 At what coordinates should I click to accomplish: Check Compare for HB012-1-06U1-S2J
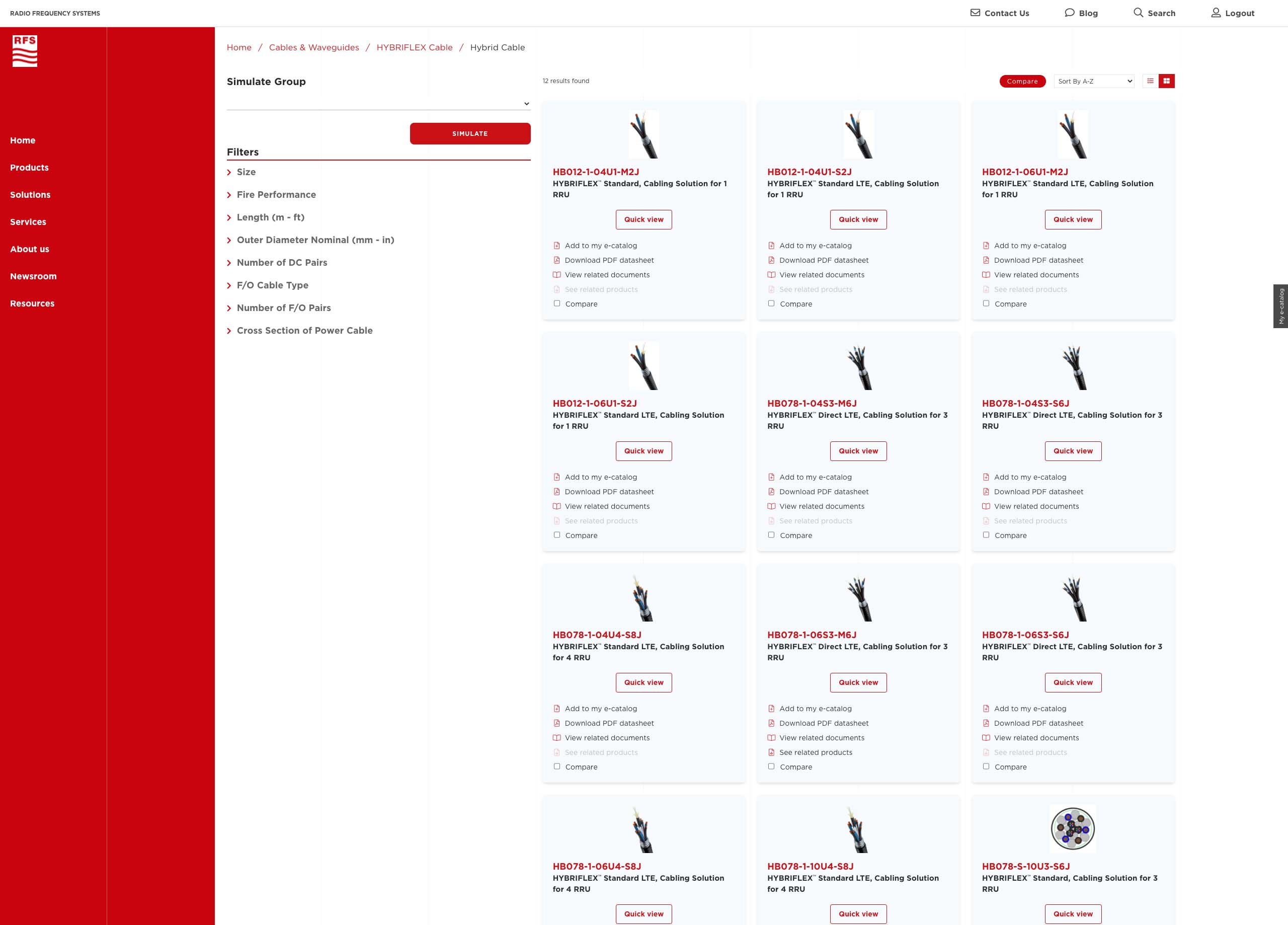click(x=556, y=534)
